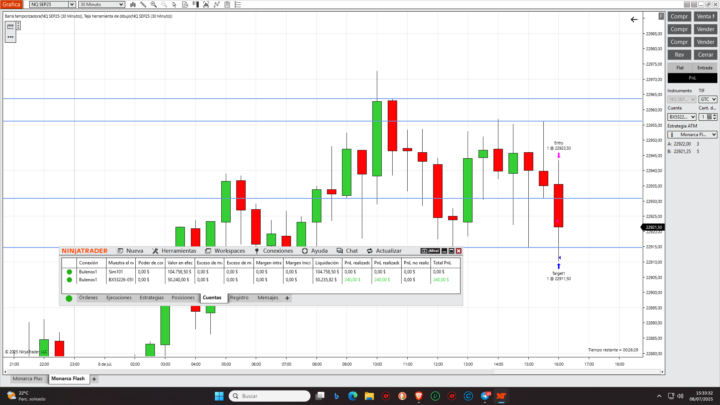This screenshot has height=405, width=720.
Task: Click the Entry order marker on chart
Action: coord(559,156)
